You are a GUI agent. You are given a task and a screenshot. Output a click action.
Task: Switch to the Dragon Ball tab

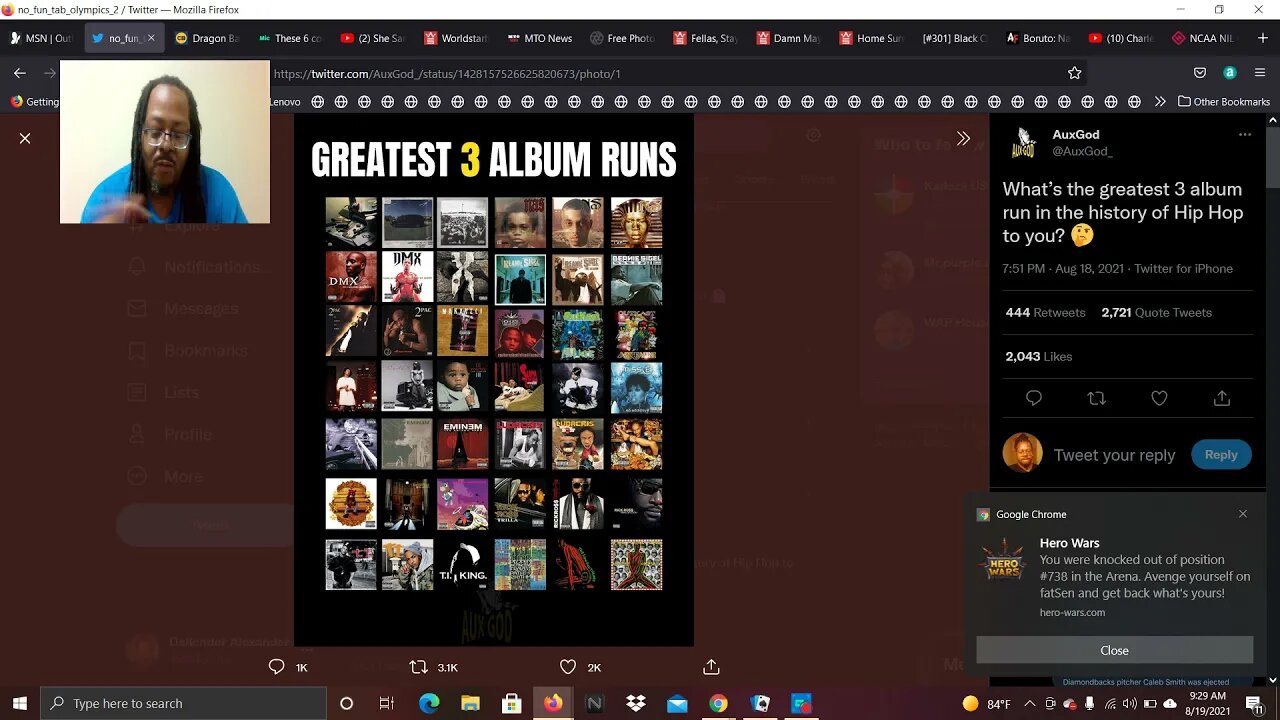(x=207, y=38)
